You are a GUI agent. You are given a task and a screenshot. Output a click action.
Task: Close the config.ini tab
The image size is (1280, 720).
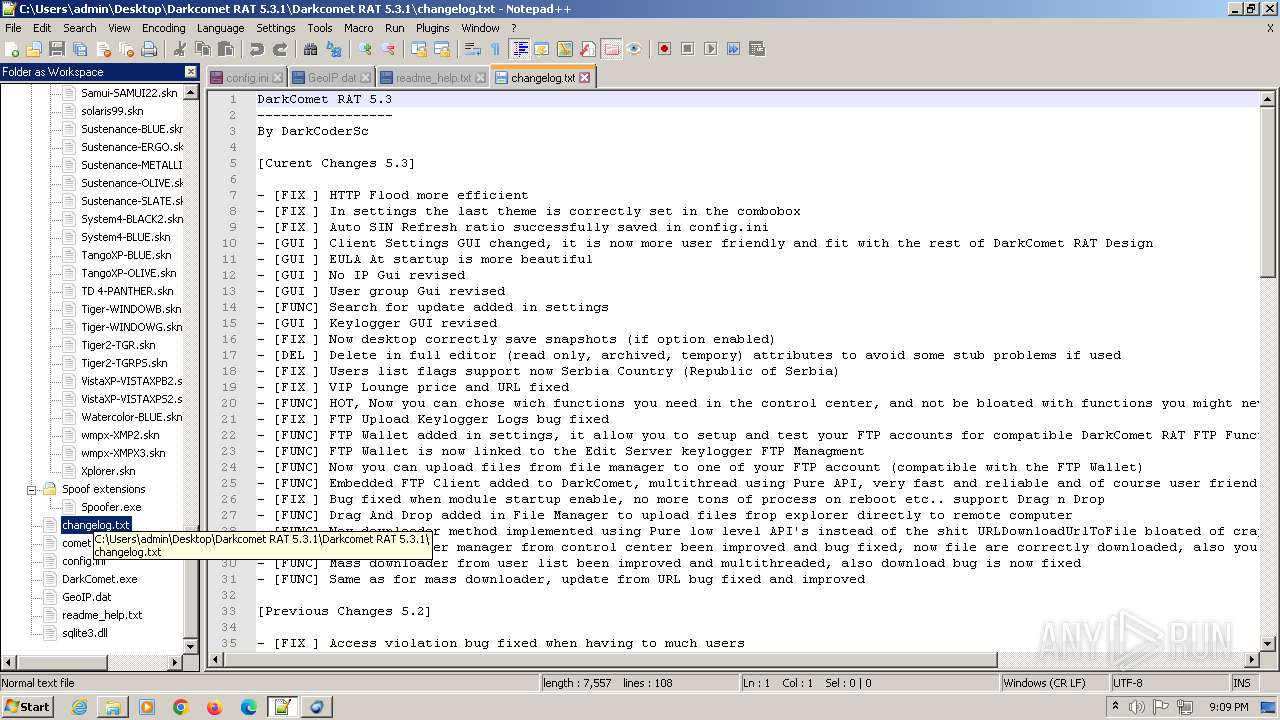[278, 78]
